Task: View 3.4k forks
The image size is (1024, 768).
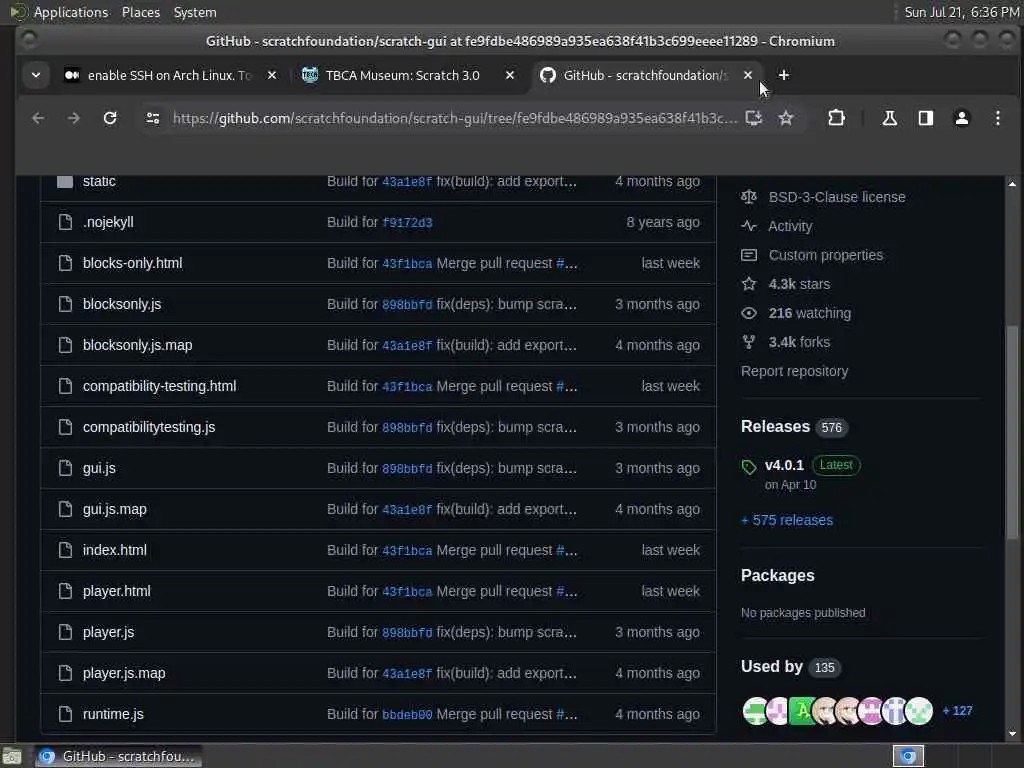Action: pos(799,342)
